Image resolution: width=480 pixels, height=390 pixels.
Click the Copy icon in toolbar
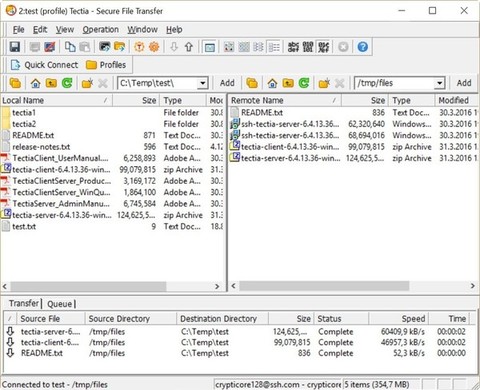[x=70, y=47]
